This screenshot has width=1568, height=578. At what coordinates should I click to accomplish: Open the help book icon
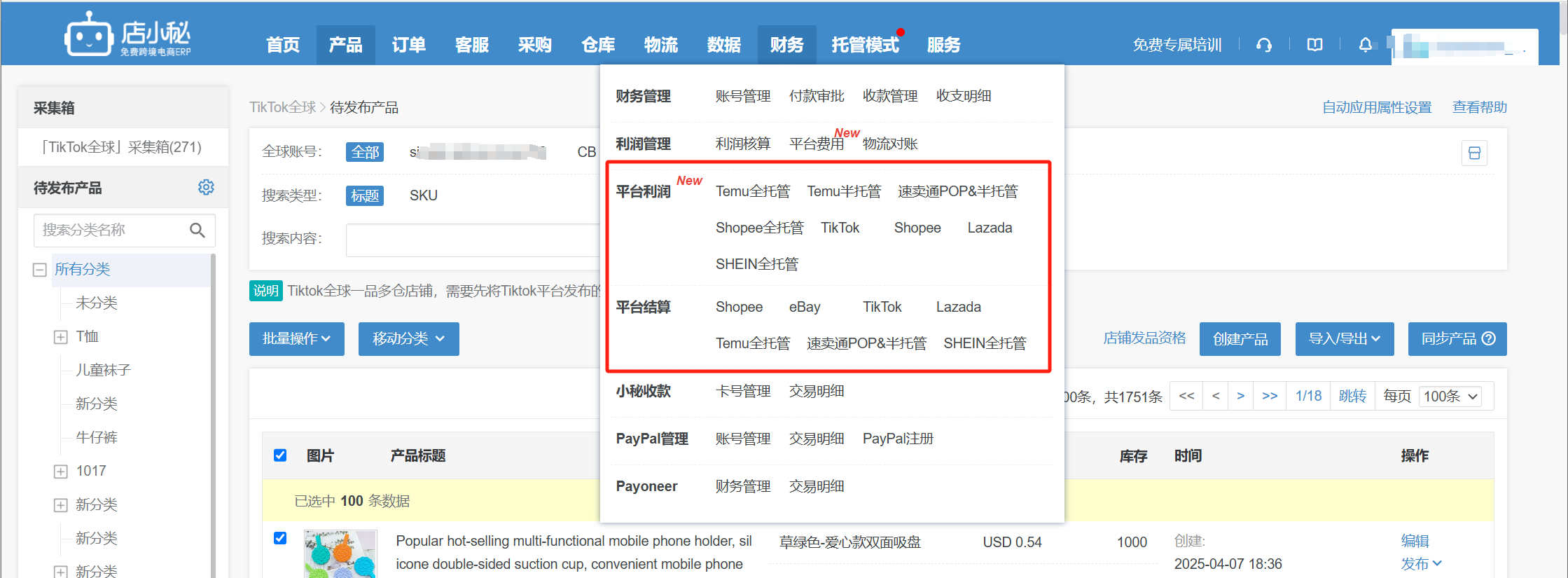pos(1315,45)
